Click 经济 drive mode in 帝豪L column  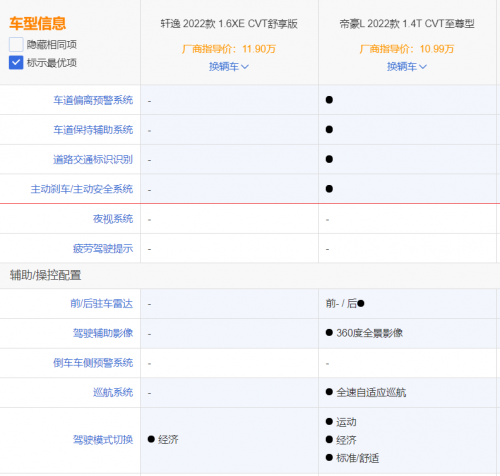point(341,440)
